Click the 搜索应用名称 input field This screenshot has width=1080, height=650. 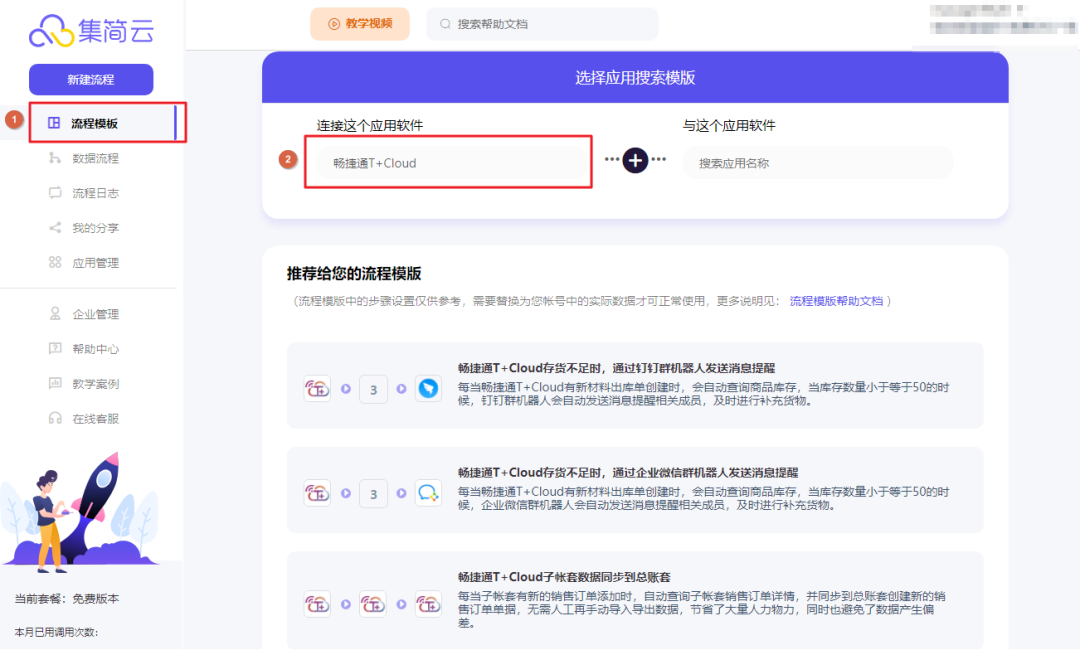(818, 163)
